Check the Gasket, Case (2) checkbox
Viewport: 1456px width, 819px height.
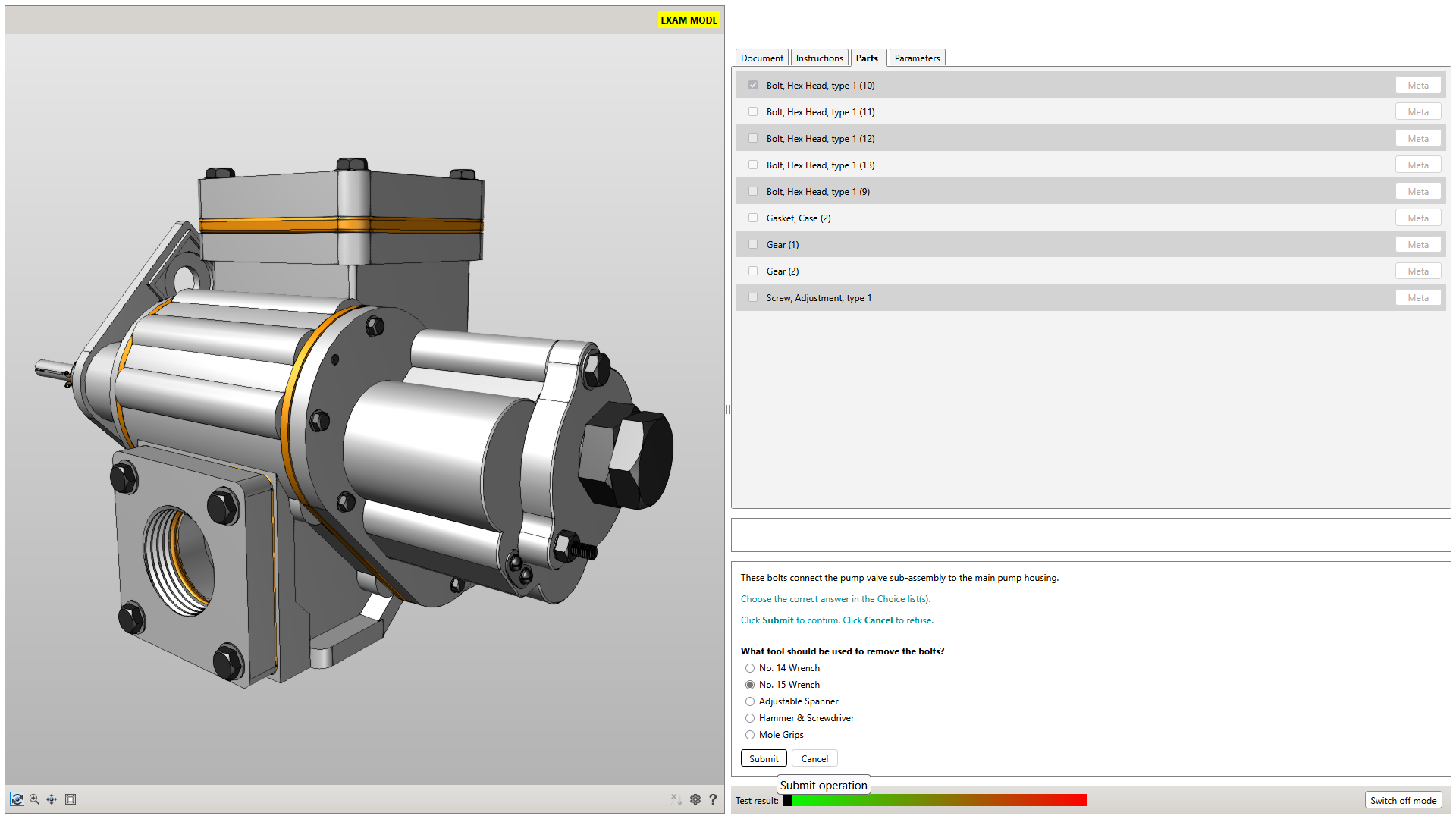(753, 218)
